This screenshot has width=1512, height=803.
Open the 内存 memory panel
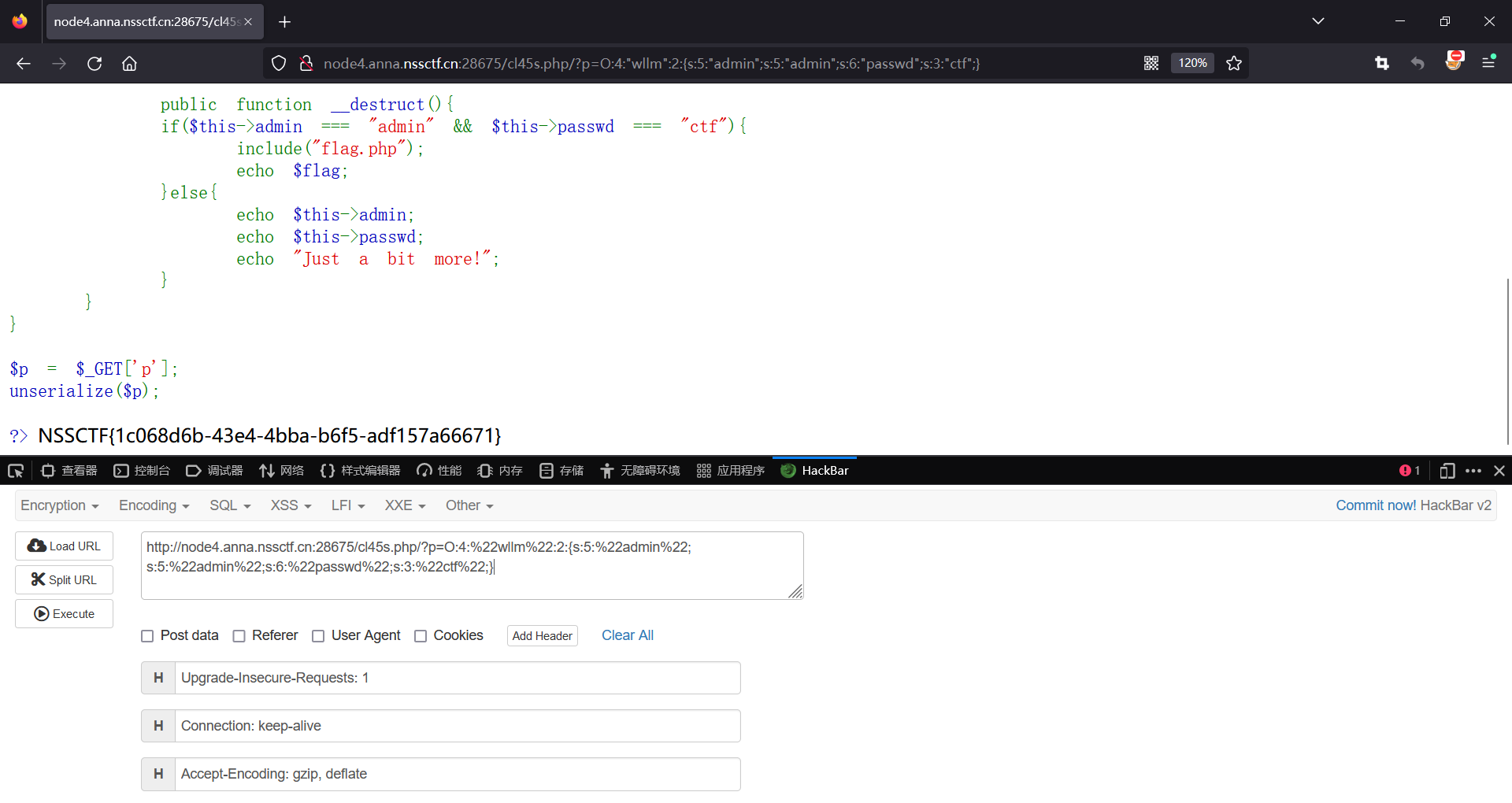coord(500,471)
